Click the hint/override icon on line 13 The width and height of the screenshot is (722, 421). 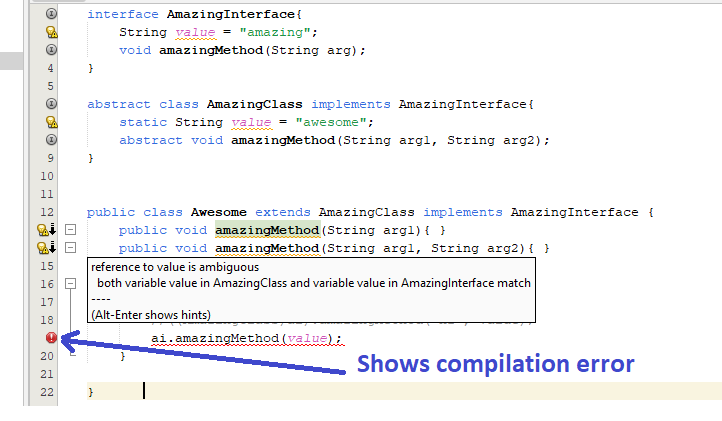(x=45, y=230)
